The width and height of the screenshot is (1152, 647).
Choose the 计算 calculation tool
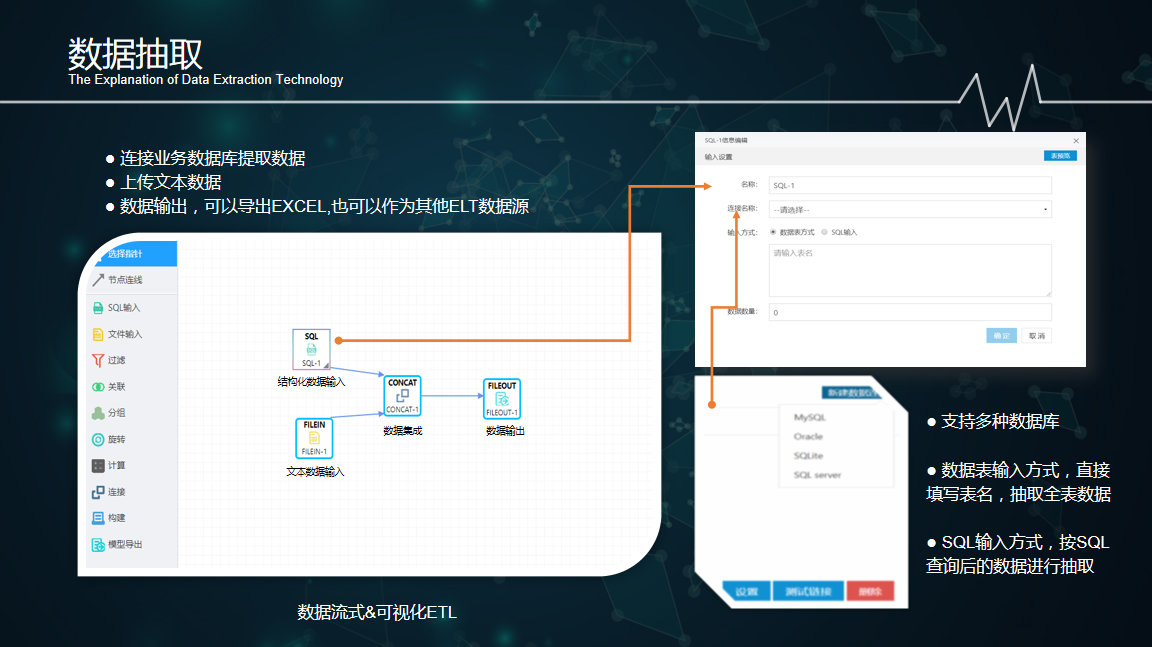(98, 466)
